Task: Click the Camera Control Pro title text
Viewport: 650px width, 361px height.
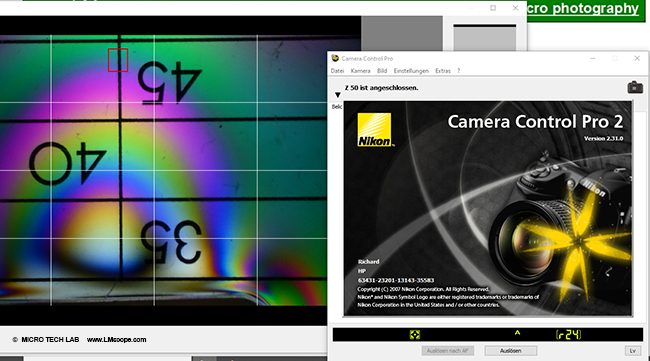Action: [x=367, y=58]
